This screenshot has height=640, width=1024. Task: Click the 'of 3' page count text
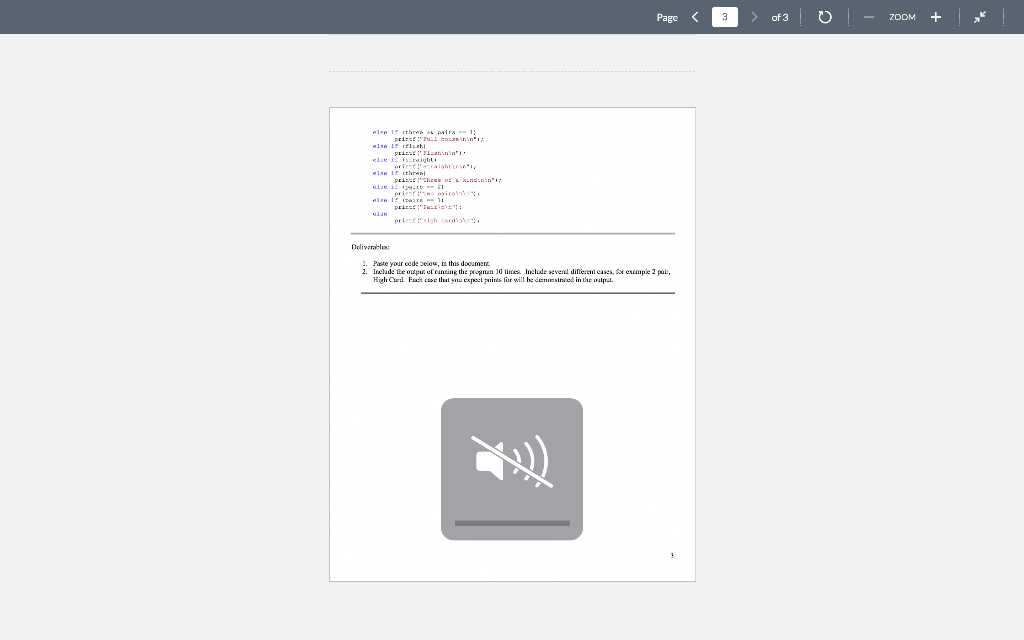click(779, 17)
